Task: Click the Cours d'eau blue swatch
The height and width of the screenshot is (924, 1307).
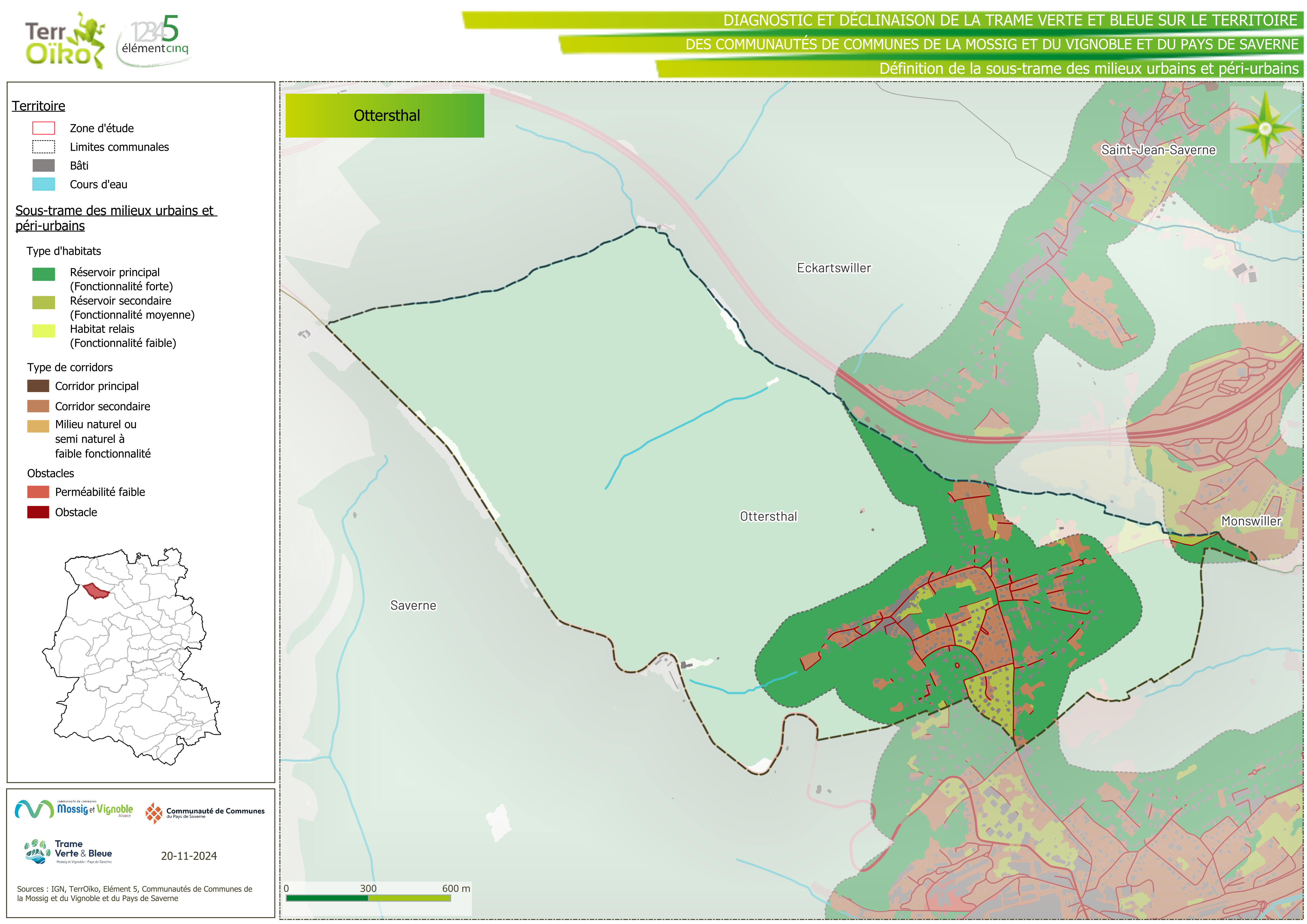Action: pyautogui.click(x=43, y=184)
